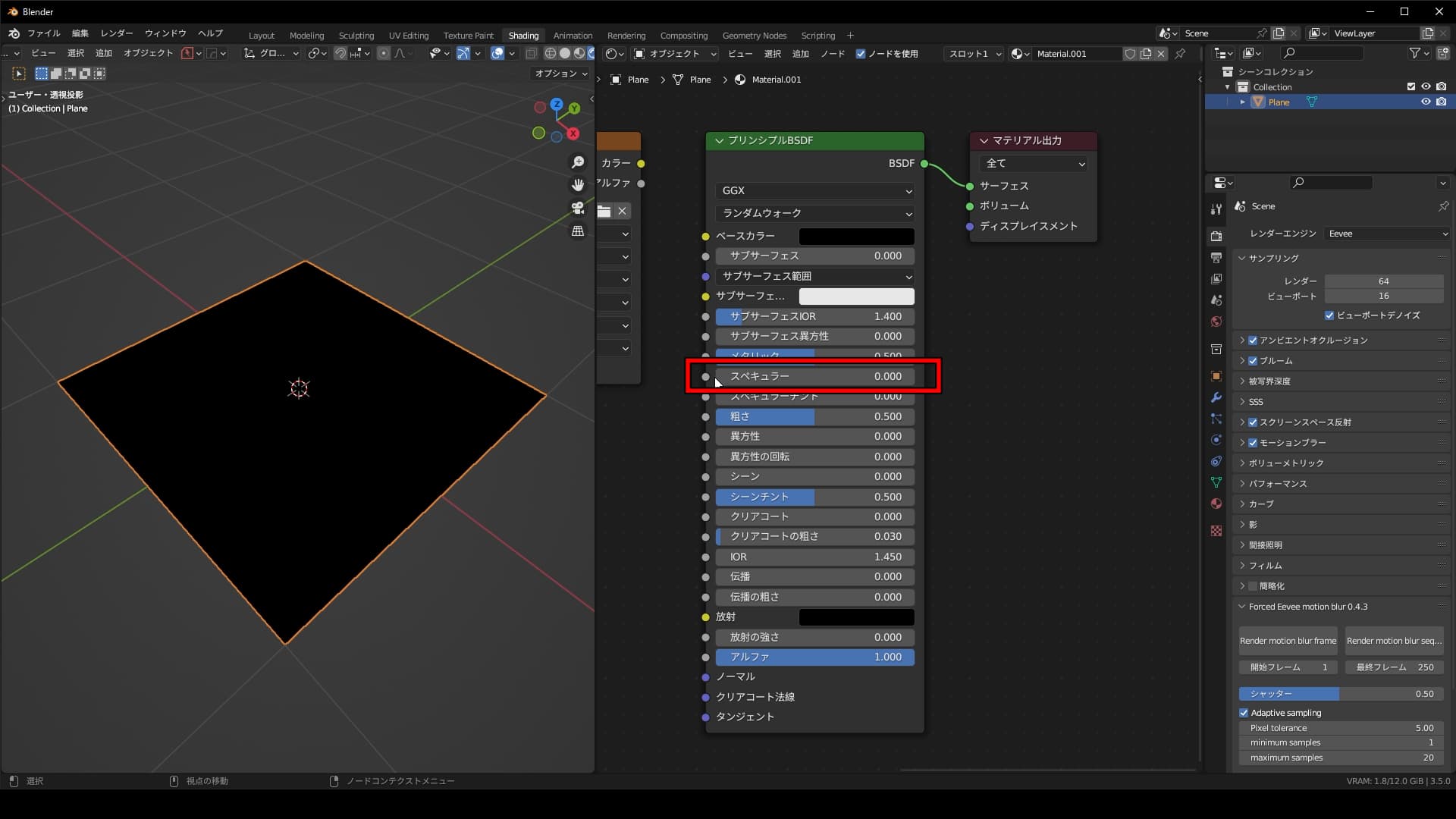
Task: Disable the Adaptive sampling checkbox
Action: pos(1244,712)
